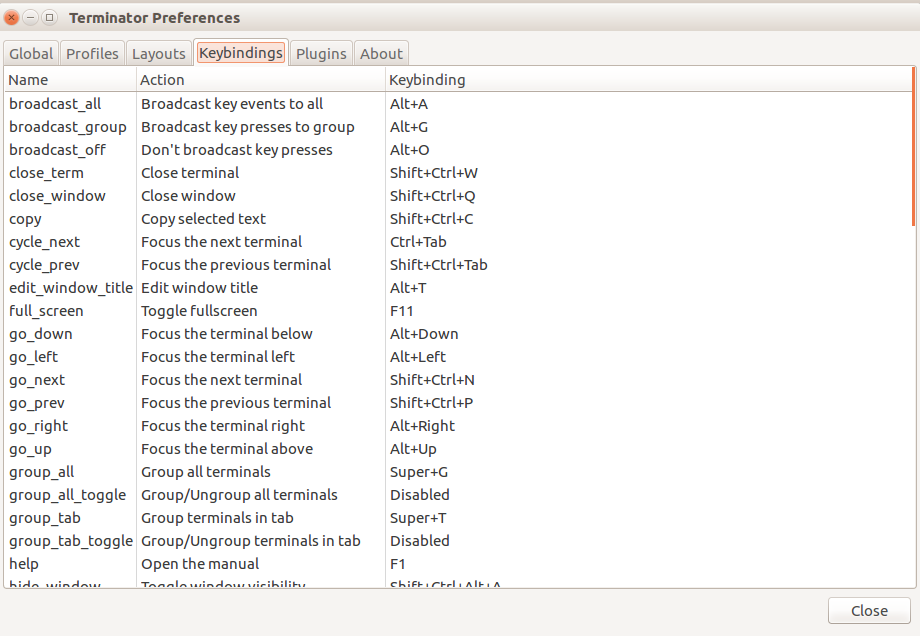The height and width of the screenshot is (636, 920).
Task: Select the close_window entry
Action: click(57, 196)
